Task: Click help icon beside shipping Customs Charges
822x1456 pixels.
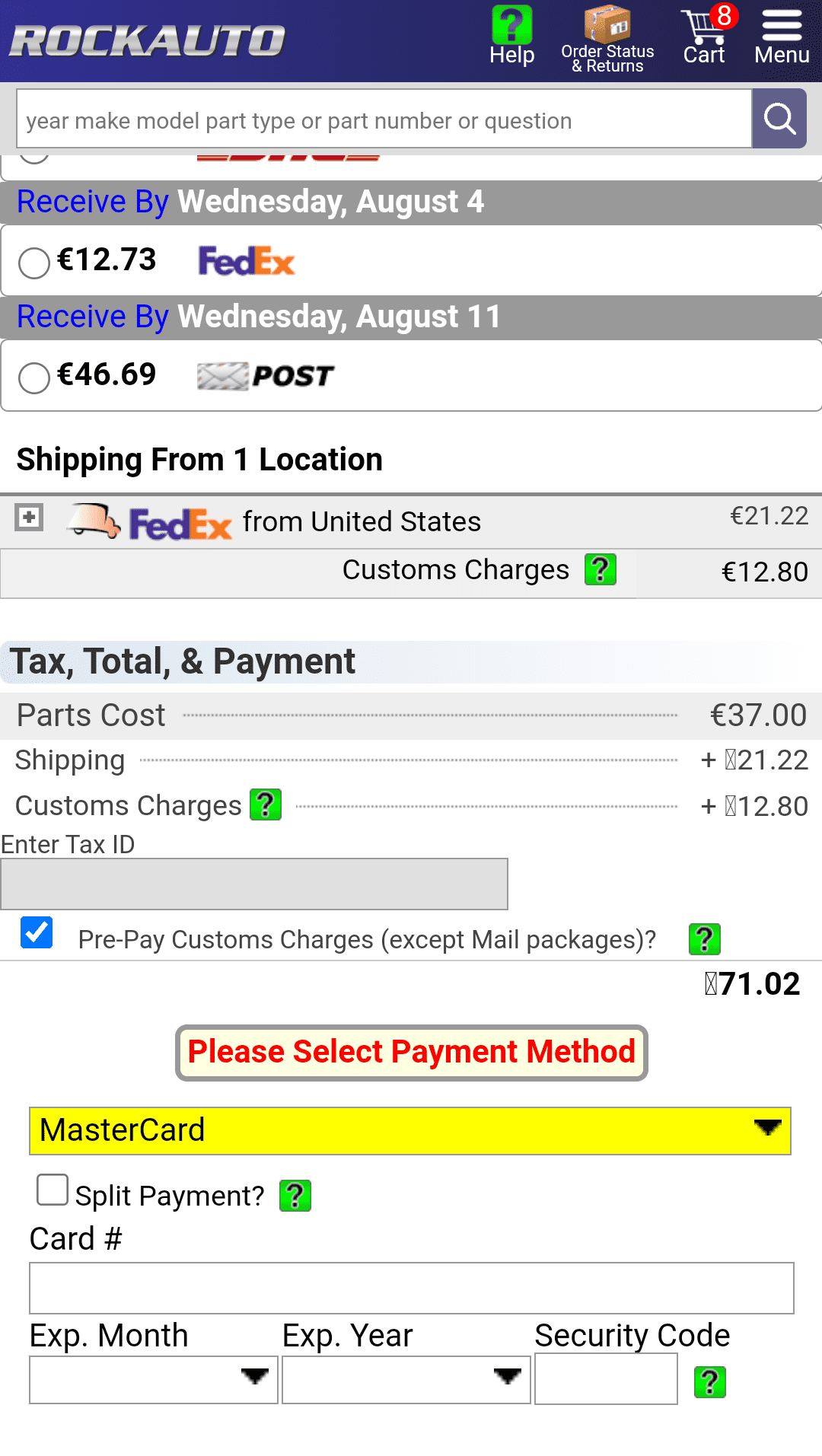Action: click(600, 569)
